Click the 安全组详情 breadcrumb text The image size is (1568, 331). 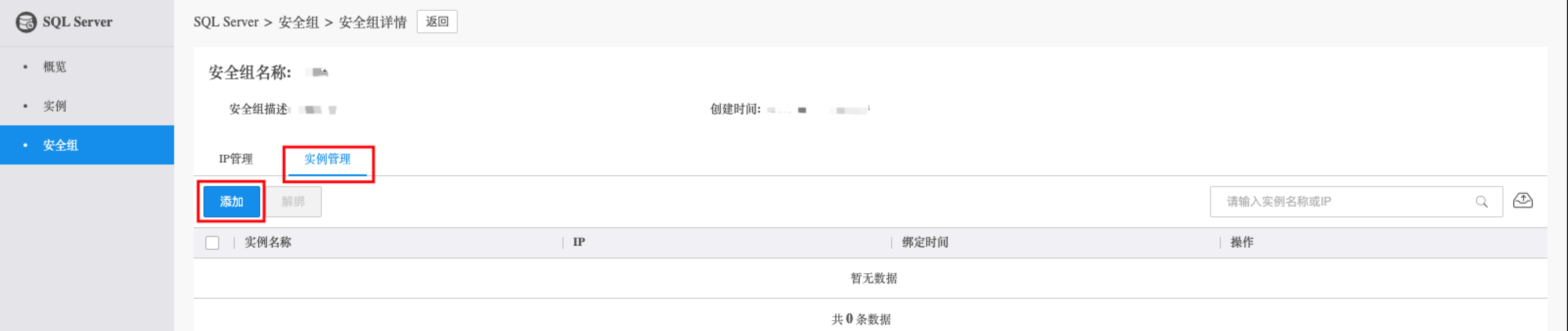tap(372, 23)
